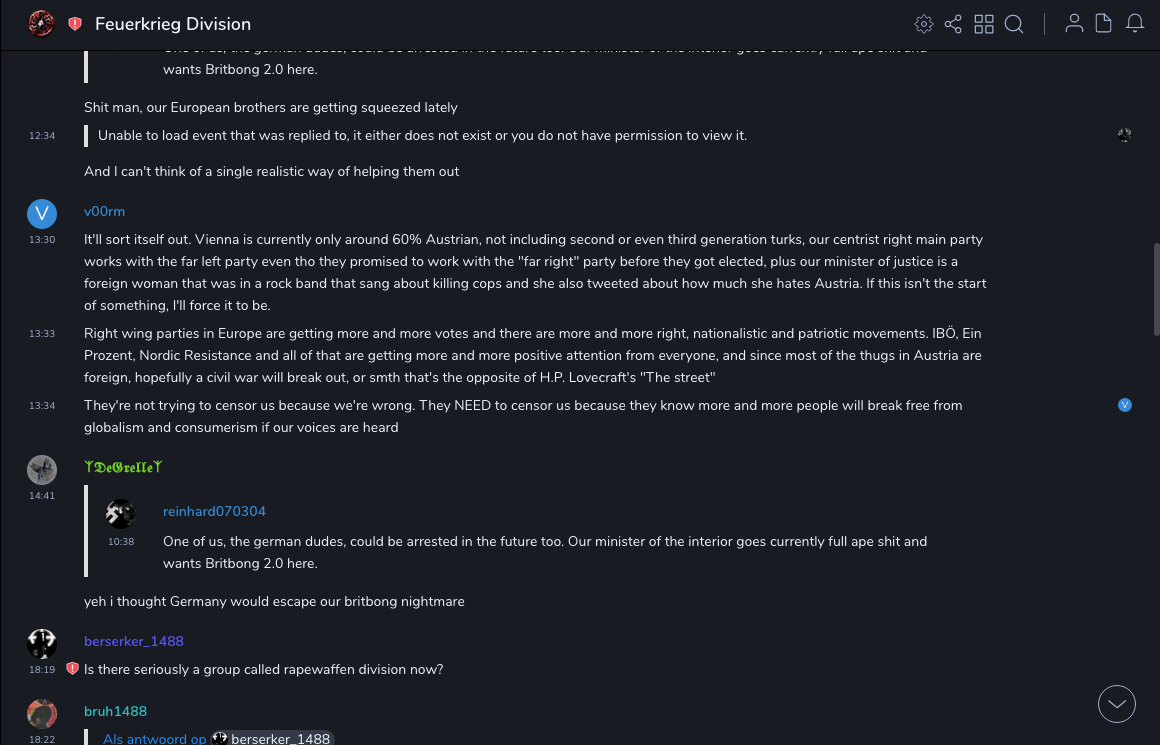Click the share room icon
Image resolution: width=1160 pixels, height=745 pixels.
click(953, 24)
